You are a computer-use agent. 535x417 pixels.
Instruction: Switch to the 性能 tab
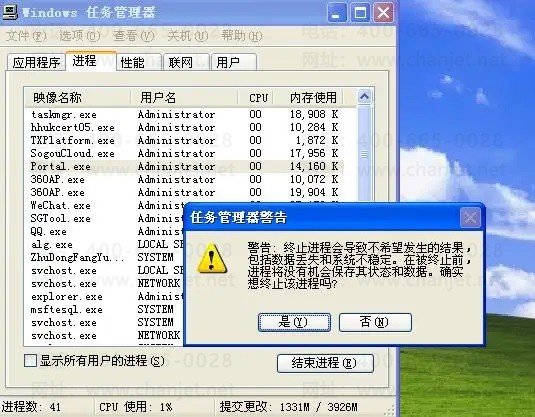[x=138, y=62]
